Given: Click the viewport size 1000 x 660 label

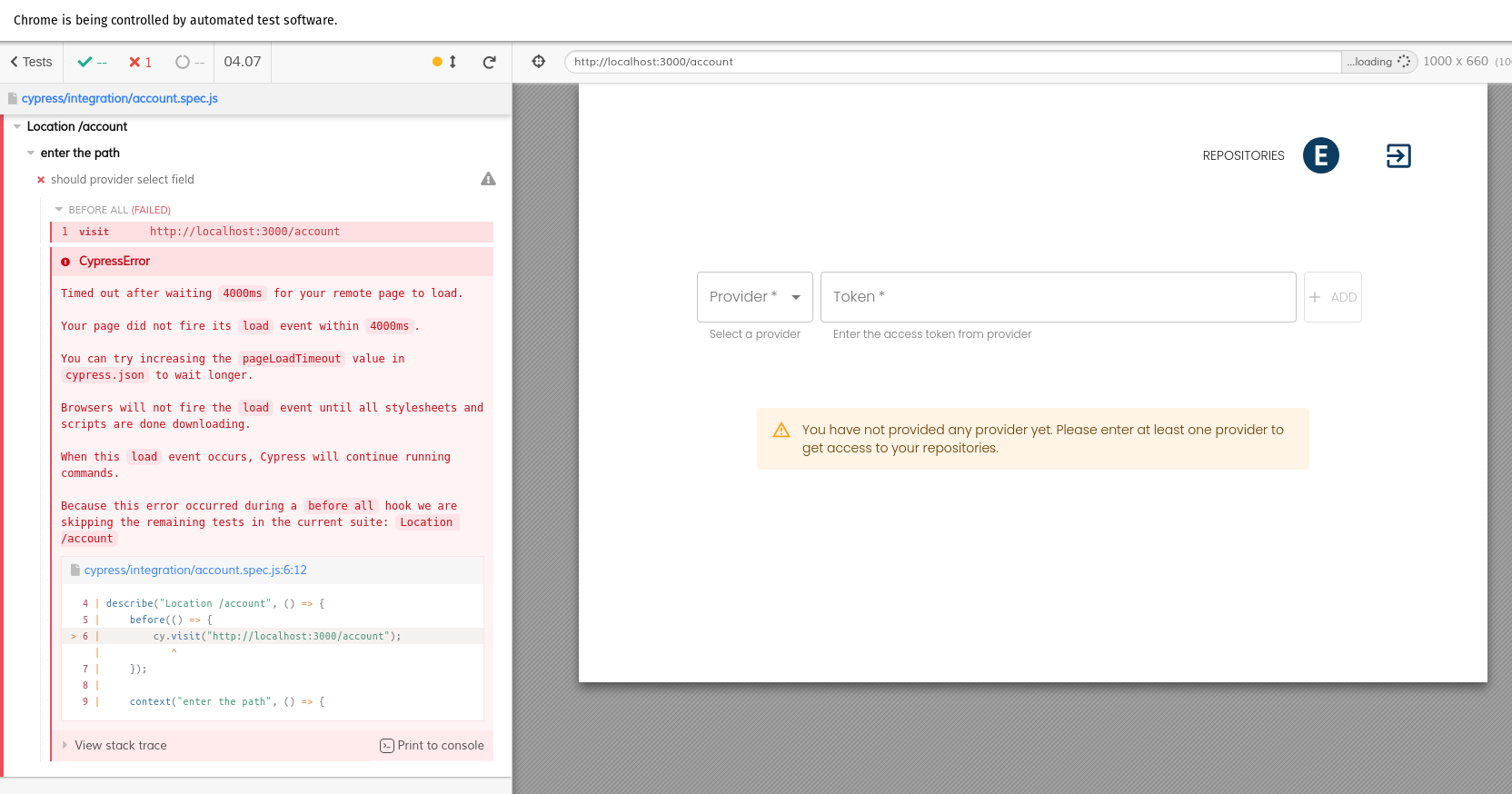Looking at the screenshot, I should (1456, 61).
